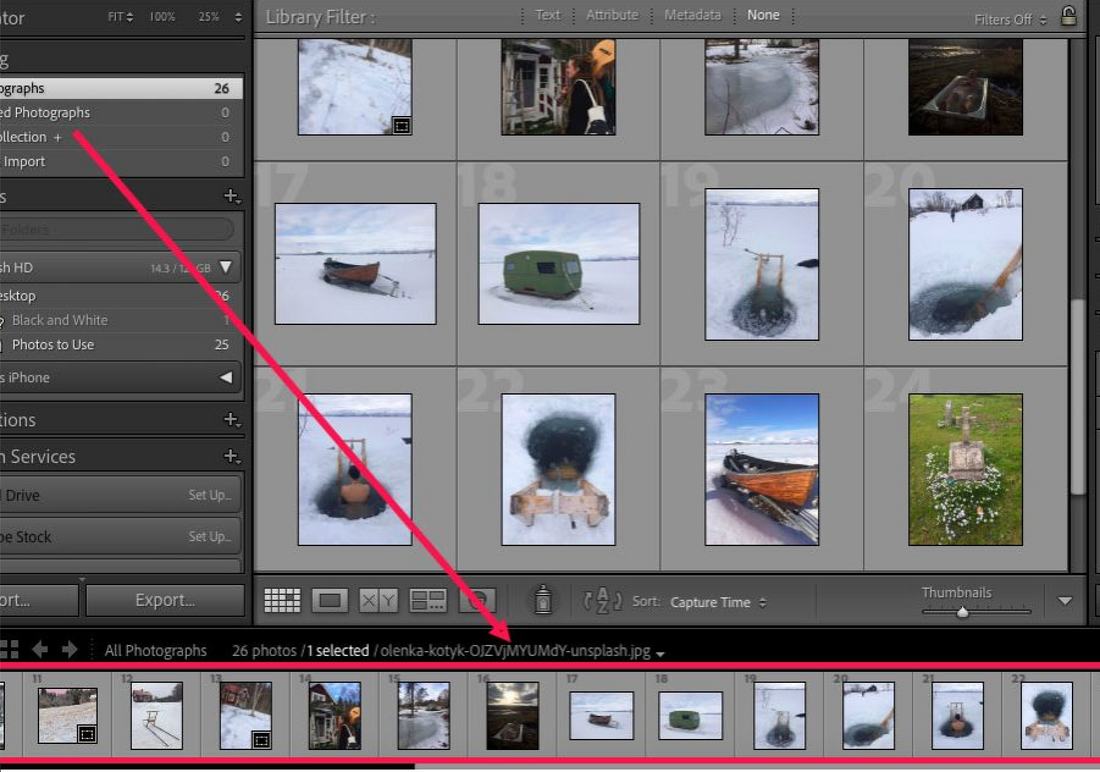Click the Import button
The height and width of the screenshot is (772, 1100).
(x=39, y=600)
